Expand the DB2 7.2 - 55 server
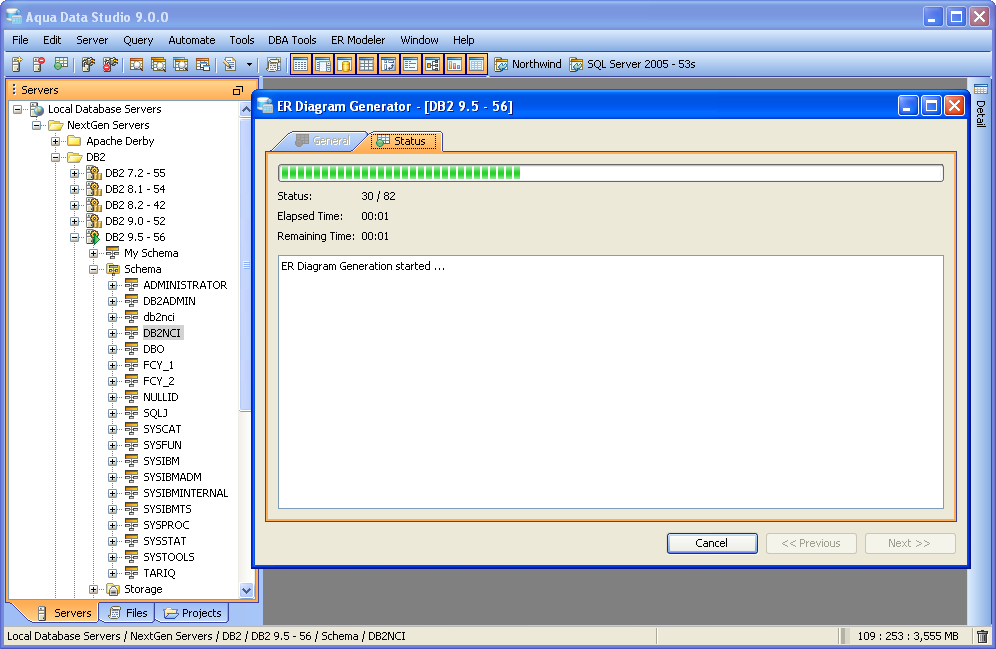This screenshot has width=996, height=649. point(75,173)
